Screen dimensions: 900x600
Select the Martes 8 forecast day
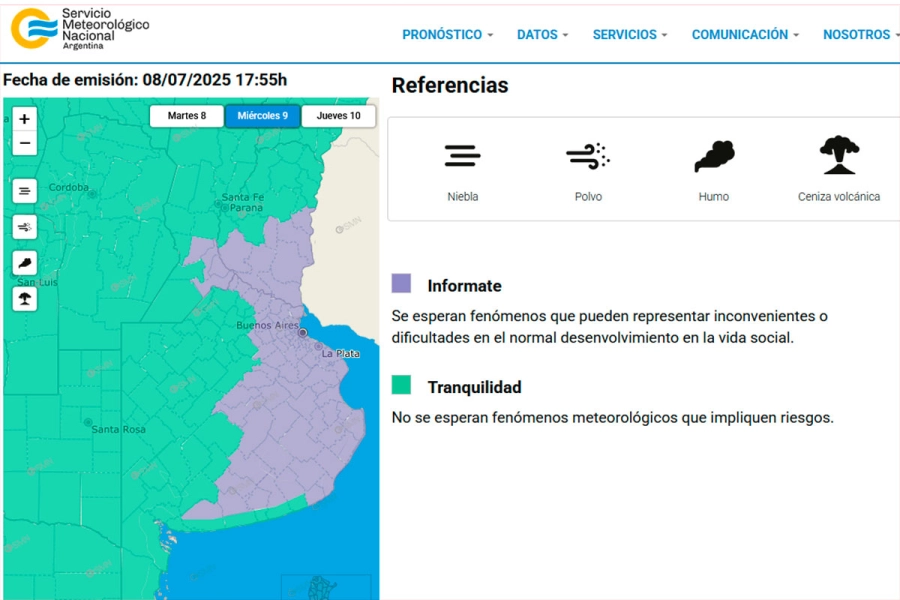pyautogui.click(x=187, y=116)
